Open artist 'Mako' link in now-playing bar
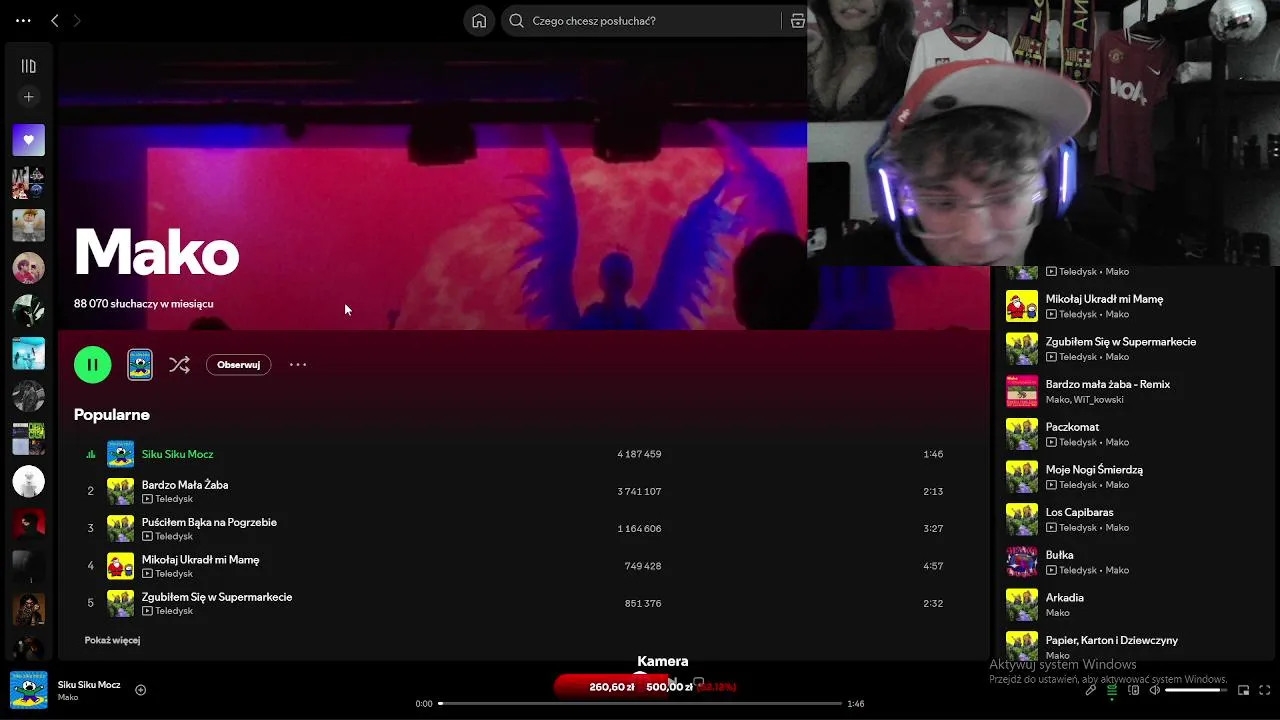The image size is (1280, 720). point(68,697)
